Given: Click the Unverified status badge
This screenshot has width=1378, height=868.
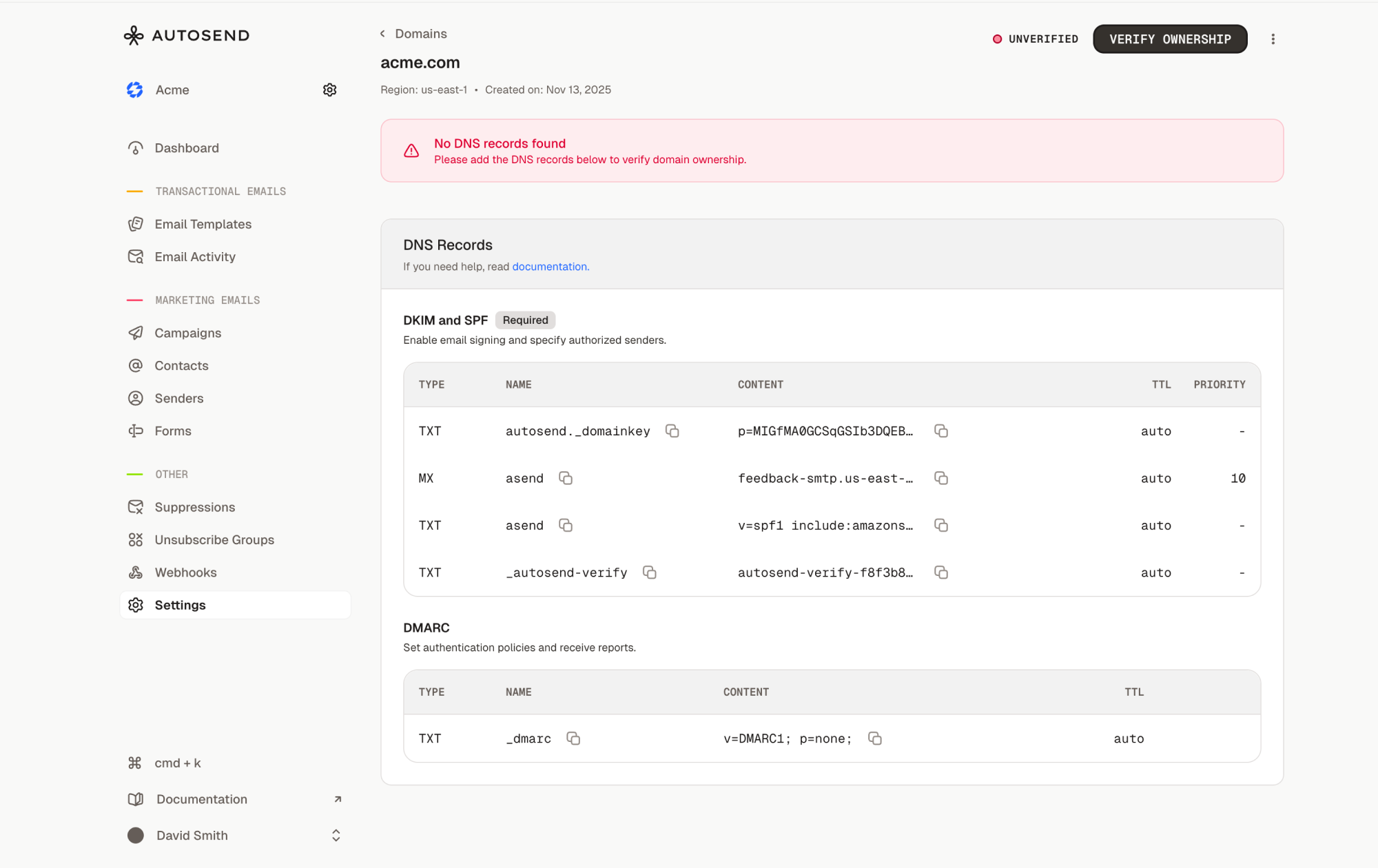Looking at the screenshot, I should (1035, 39).
